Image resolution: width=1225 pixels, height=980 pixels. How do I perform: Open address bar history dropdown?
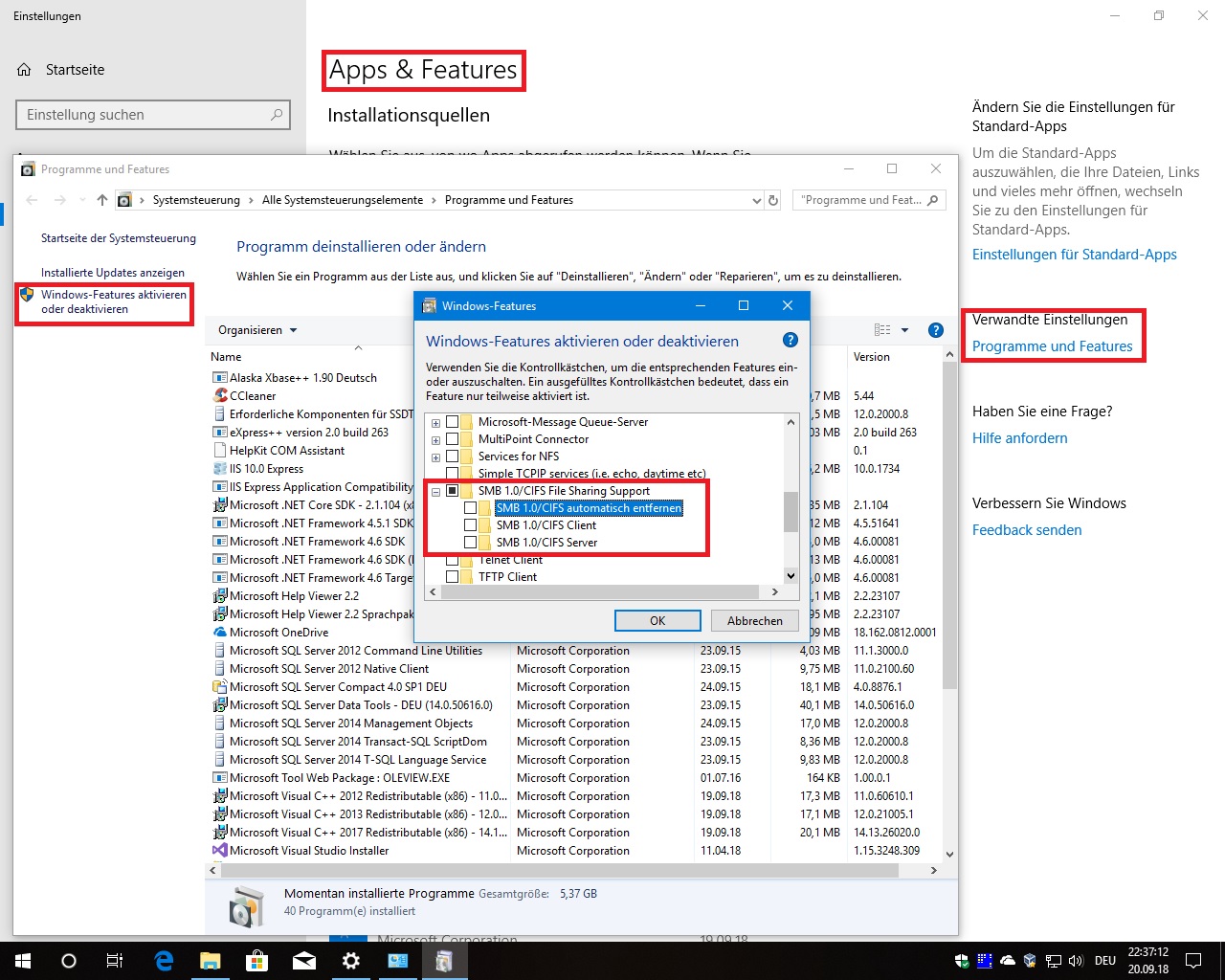757,200
